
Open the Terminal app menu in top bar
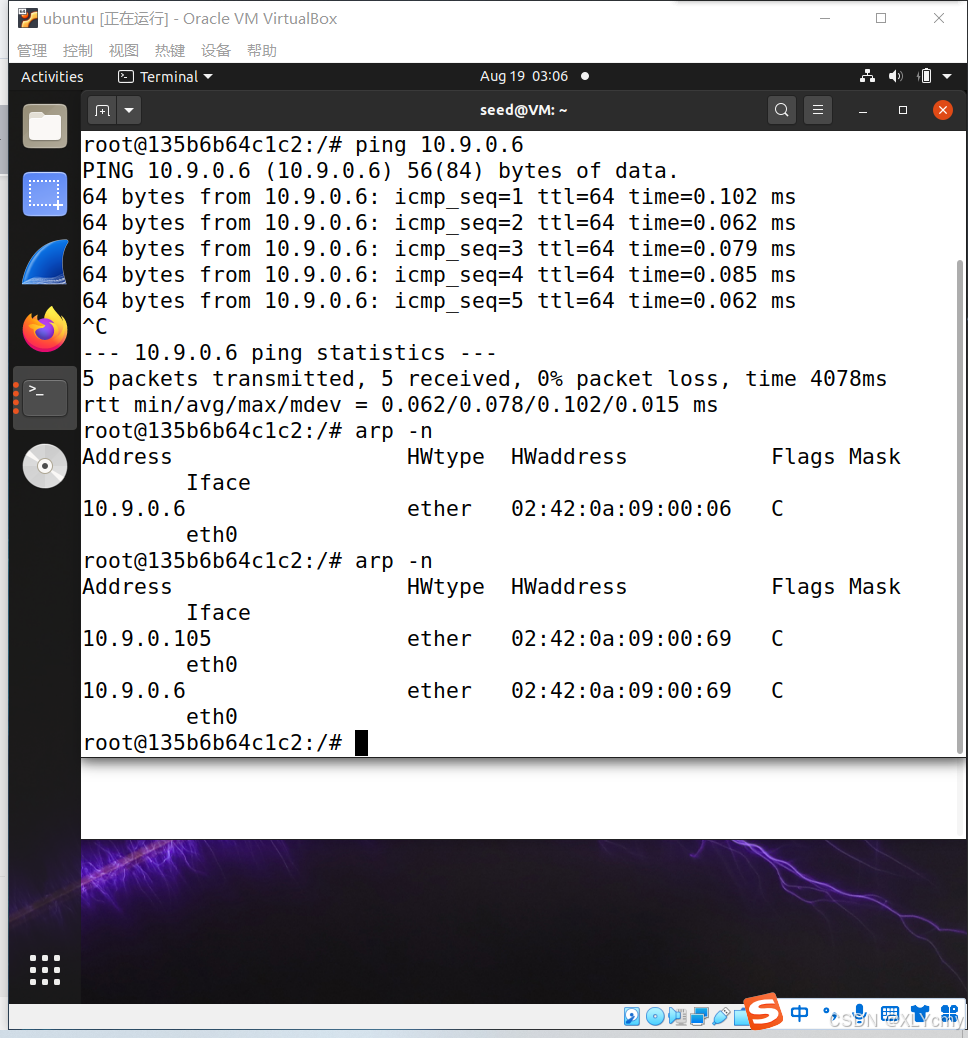pyautogui.click(x=166, y=77)
